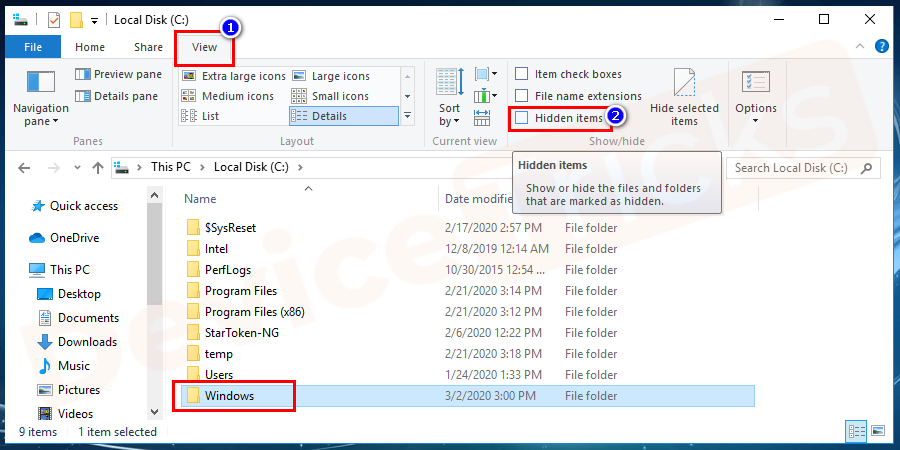Open Documents in navigation pane

pyautogui.click(x=78, y=318)
